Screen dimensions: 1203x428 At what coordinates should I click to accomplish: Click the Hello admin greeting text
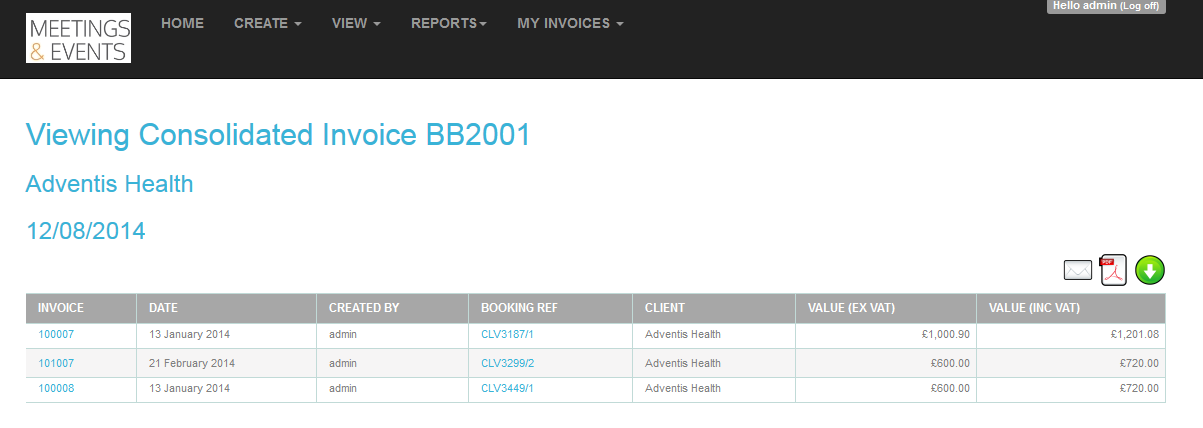pyautogui.click(x=1084, y=6)
